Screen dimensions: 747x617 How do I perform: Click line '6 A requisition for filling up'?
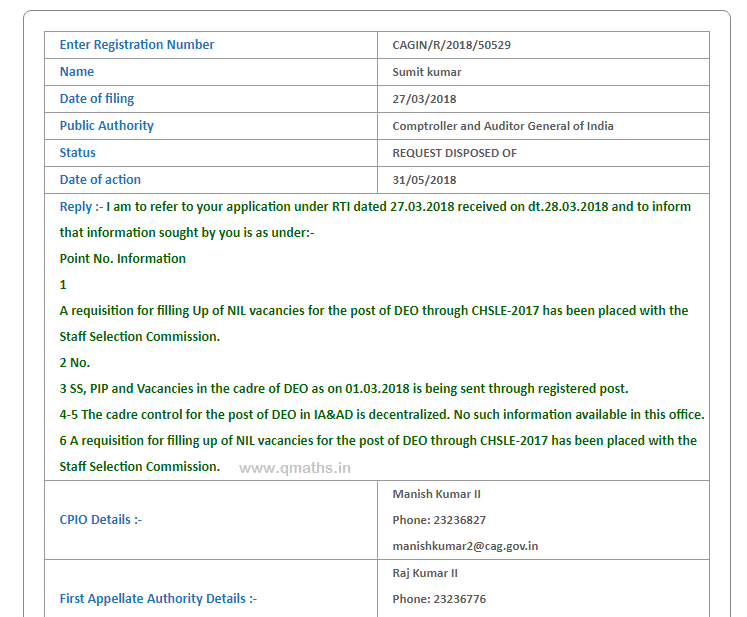tap(378, 441)
